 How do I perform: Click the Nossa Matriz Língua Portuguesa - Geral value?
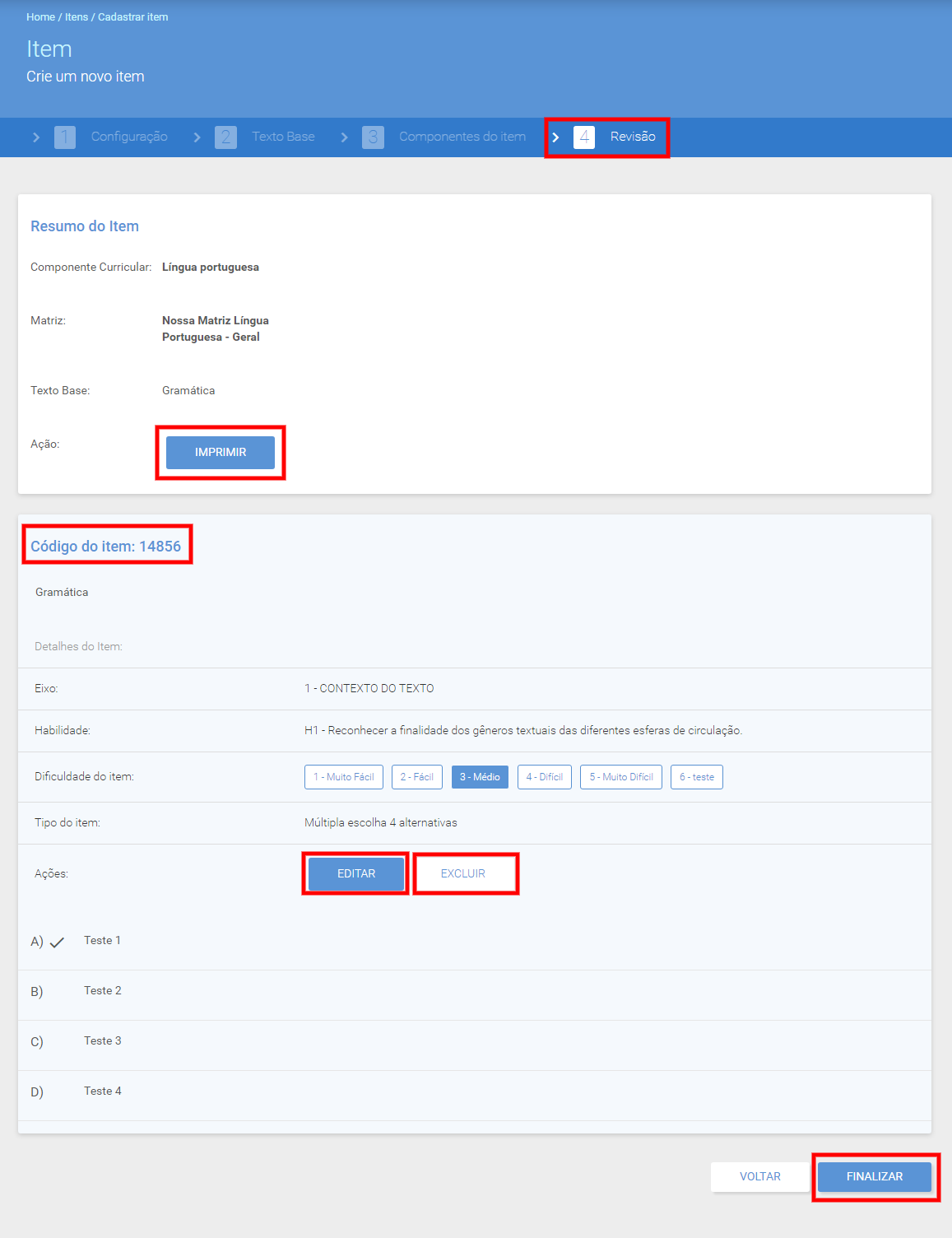[x=216, y=329]
